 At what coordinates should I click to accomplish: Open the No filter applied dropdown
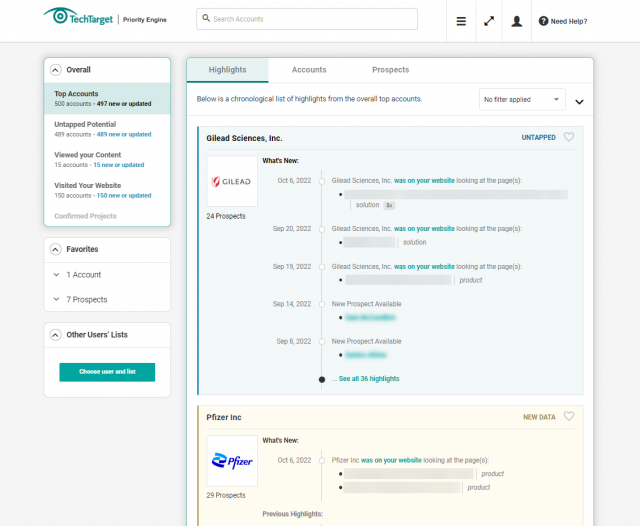pos(522,100)
